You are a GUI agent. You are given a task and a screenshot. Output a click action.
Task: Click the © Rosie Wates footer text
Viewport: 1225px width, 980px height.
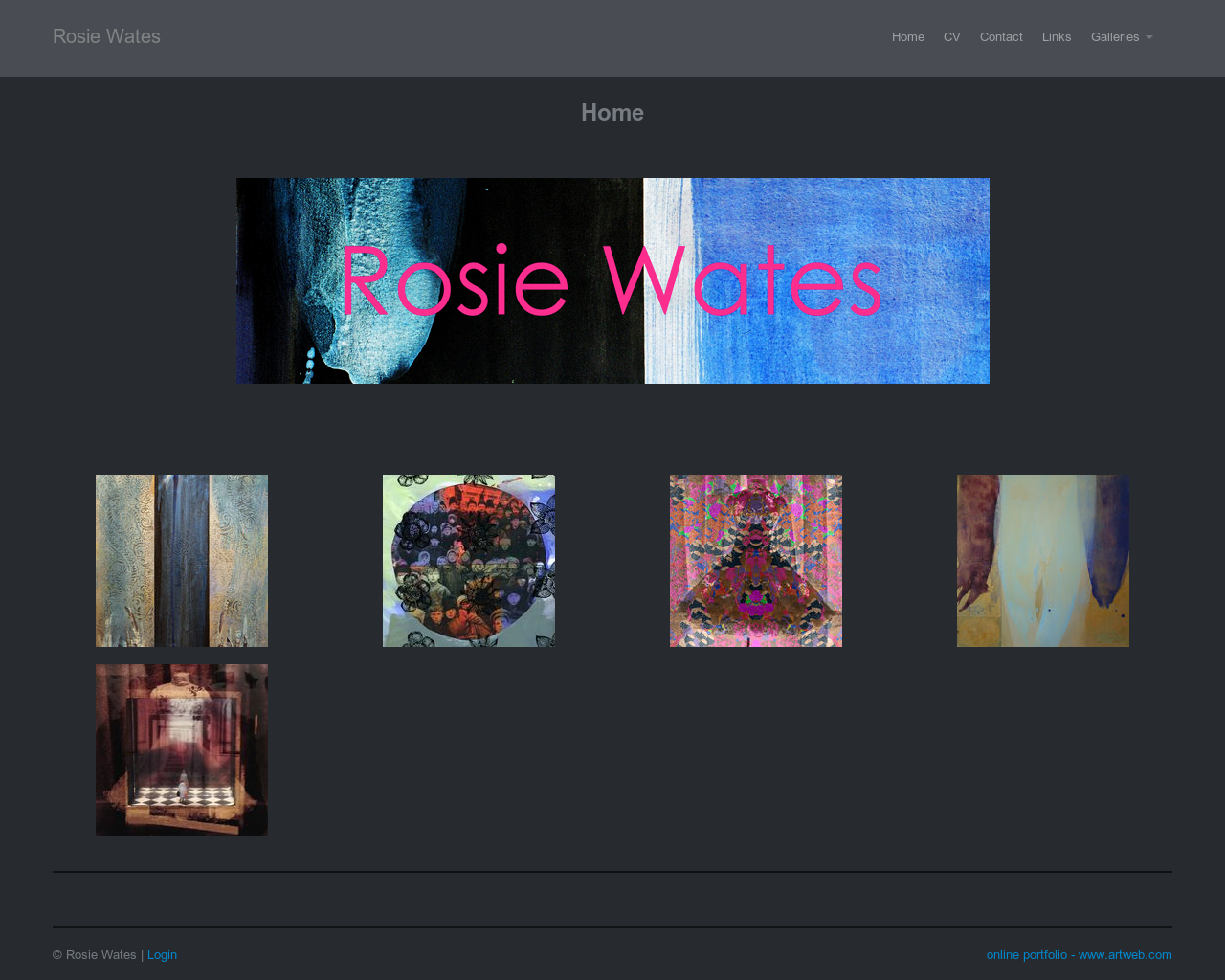95,955
